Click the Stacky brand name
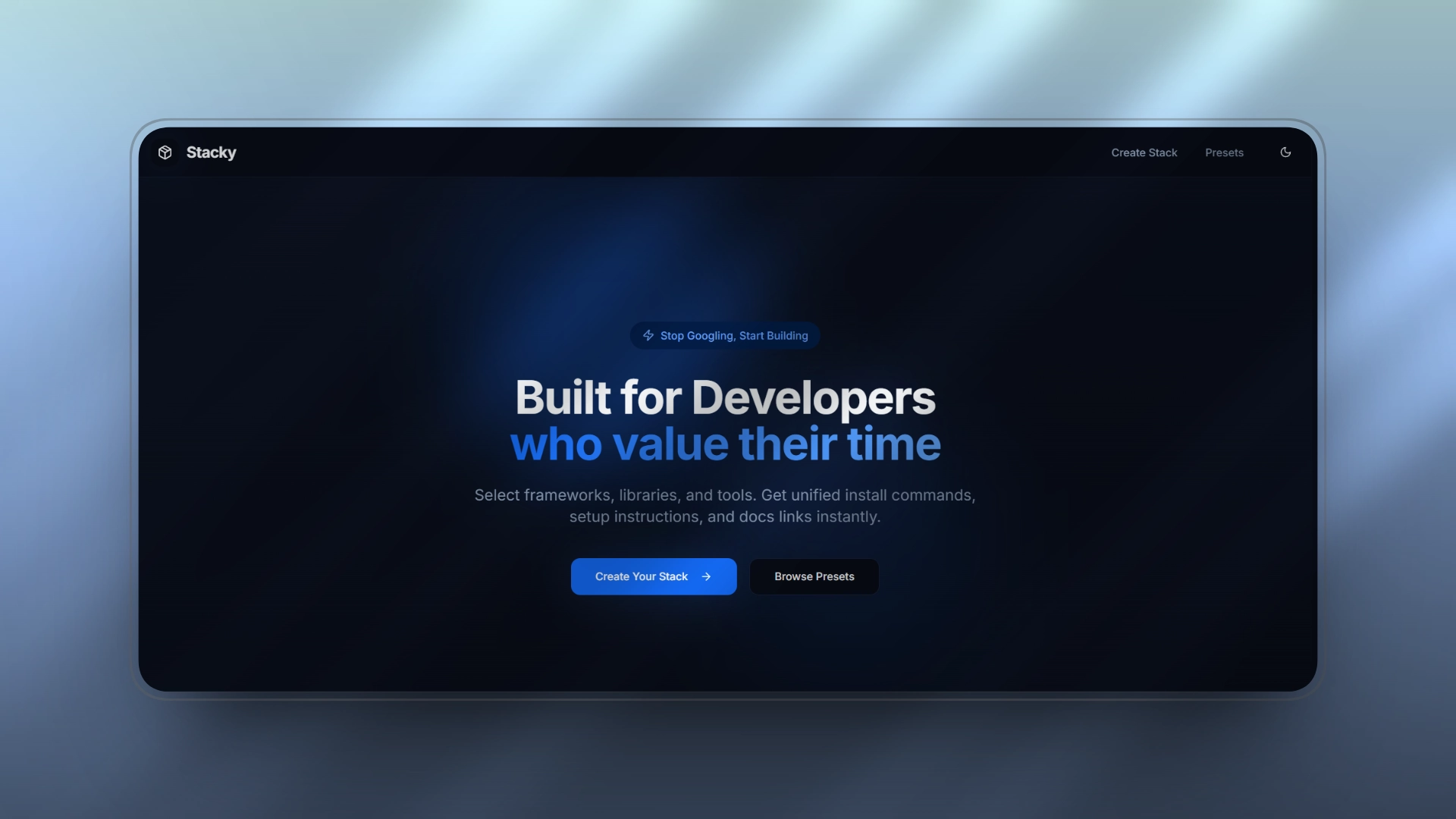This screenshot has height=819, width=1456. click(x=211, y=152)
